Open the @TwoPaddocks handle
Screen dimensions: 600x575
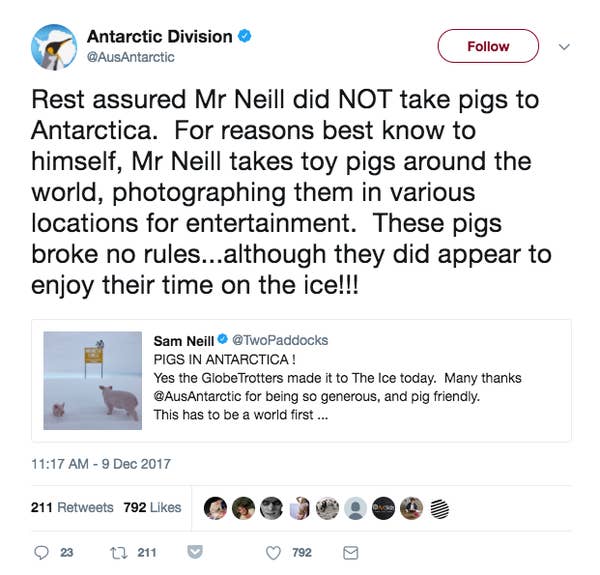[280, 340]
